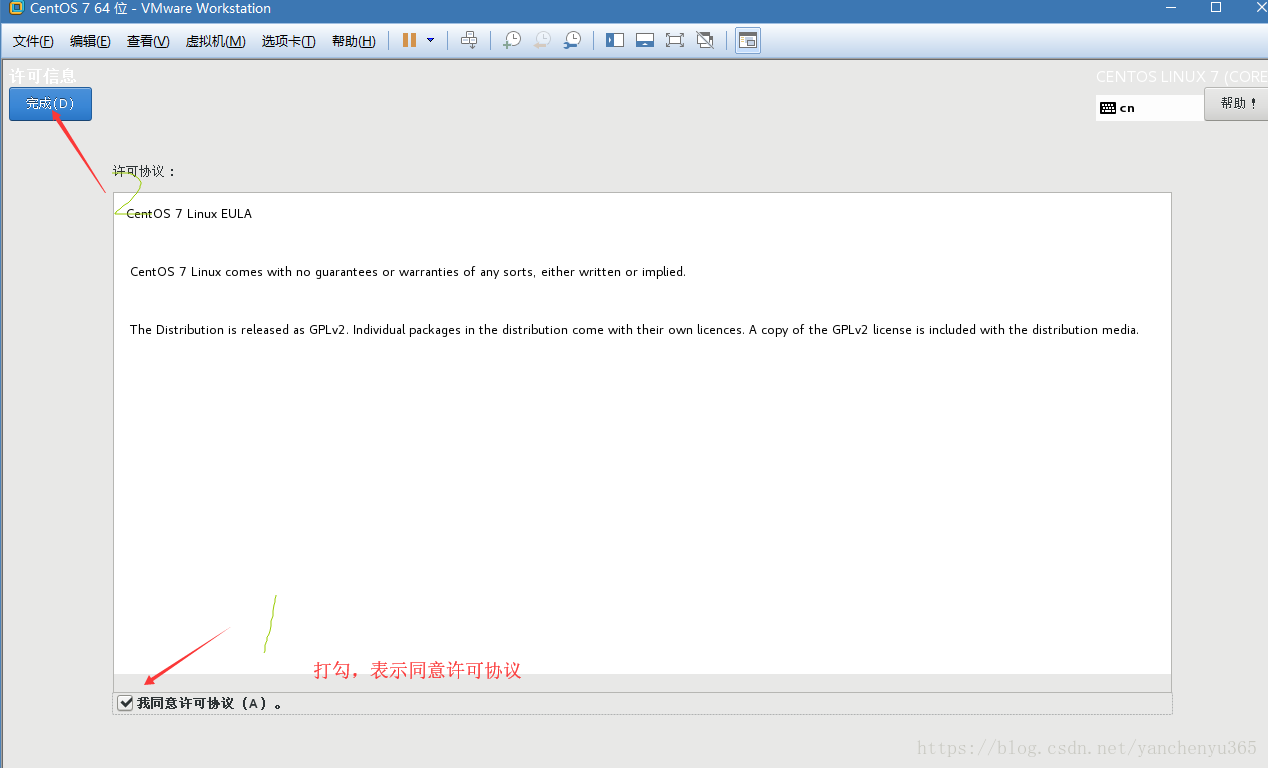Screen dimensions: 1268x768
Task: Pause the virtual machine
Action: click(409, 40)
